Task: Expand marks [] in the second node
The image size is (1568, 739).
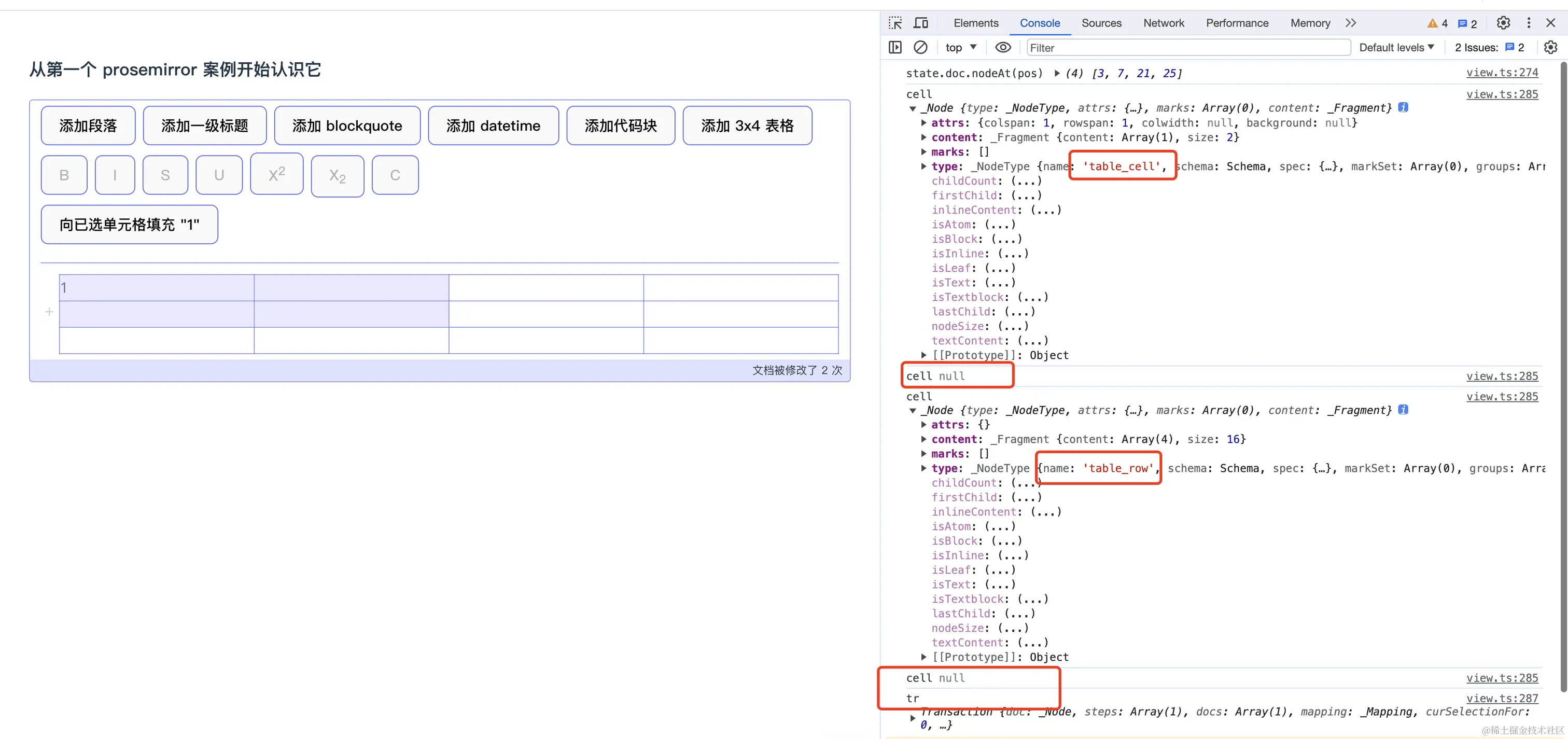Action: pyautogui.click(x=923, y=453)
